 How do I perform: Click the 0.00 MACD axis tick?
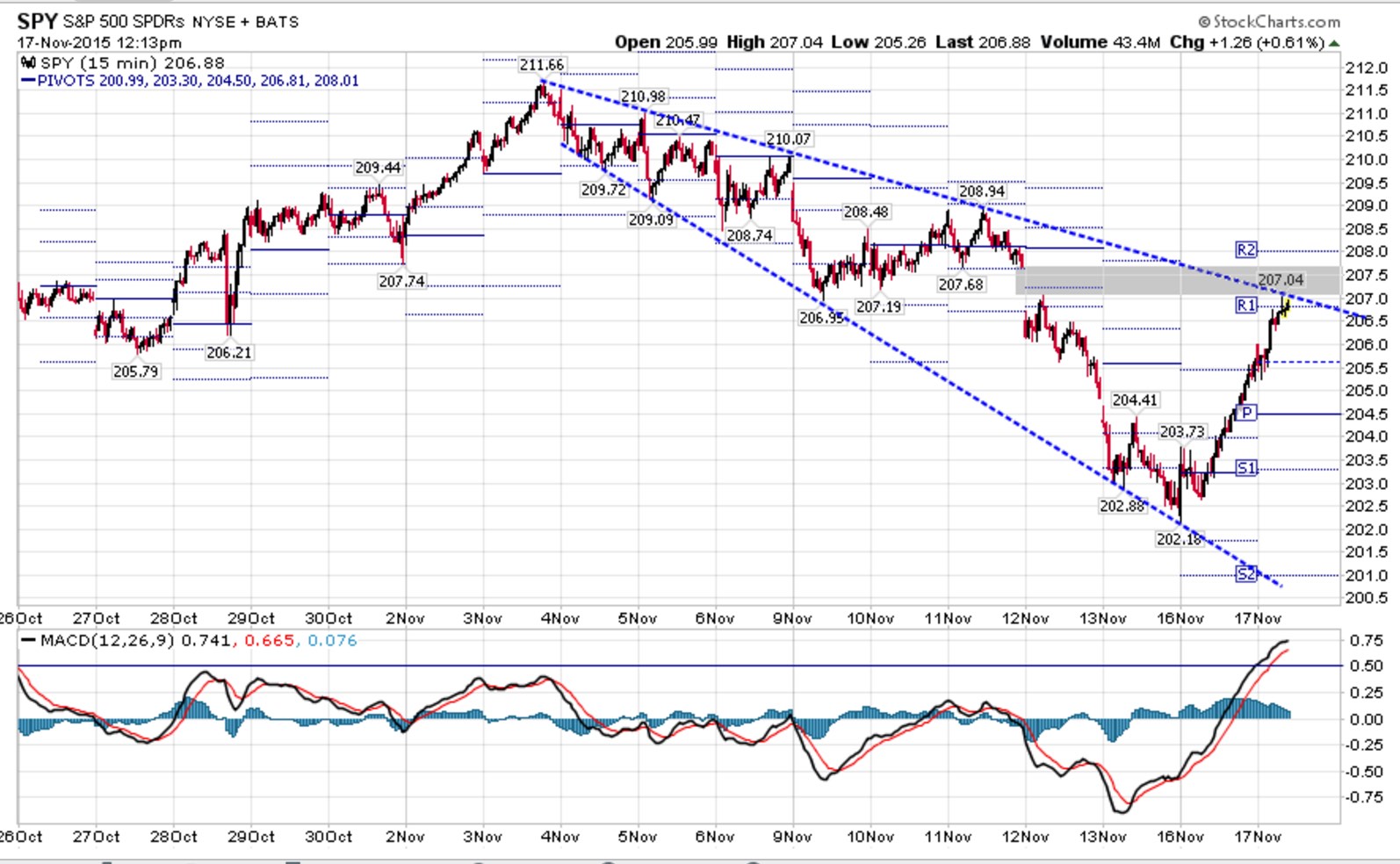(x=1367, y=719)
